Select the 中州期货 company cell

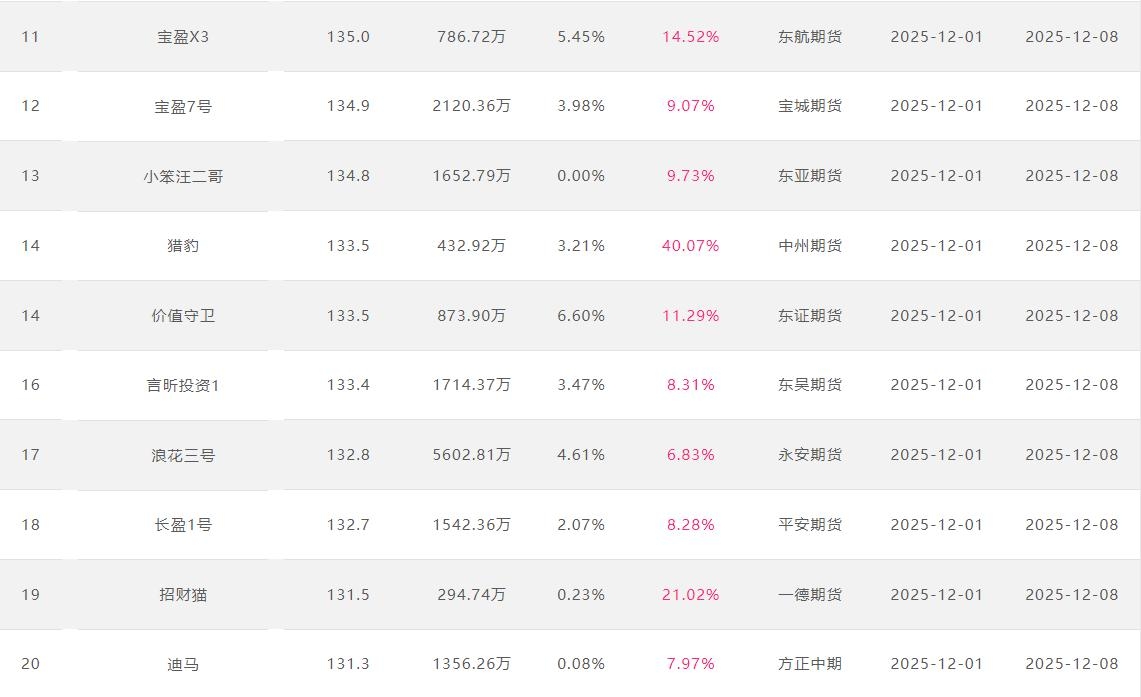click(810, 246)
